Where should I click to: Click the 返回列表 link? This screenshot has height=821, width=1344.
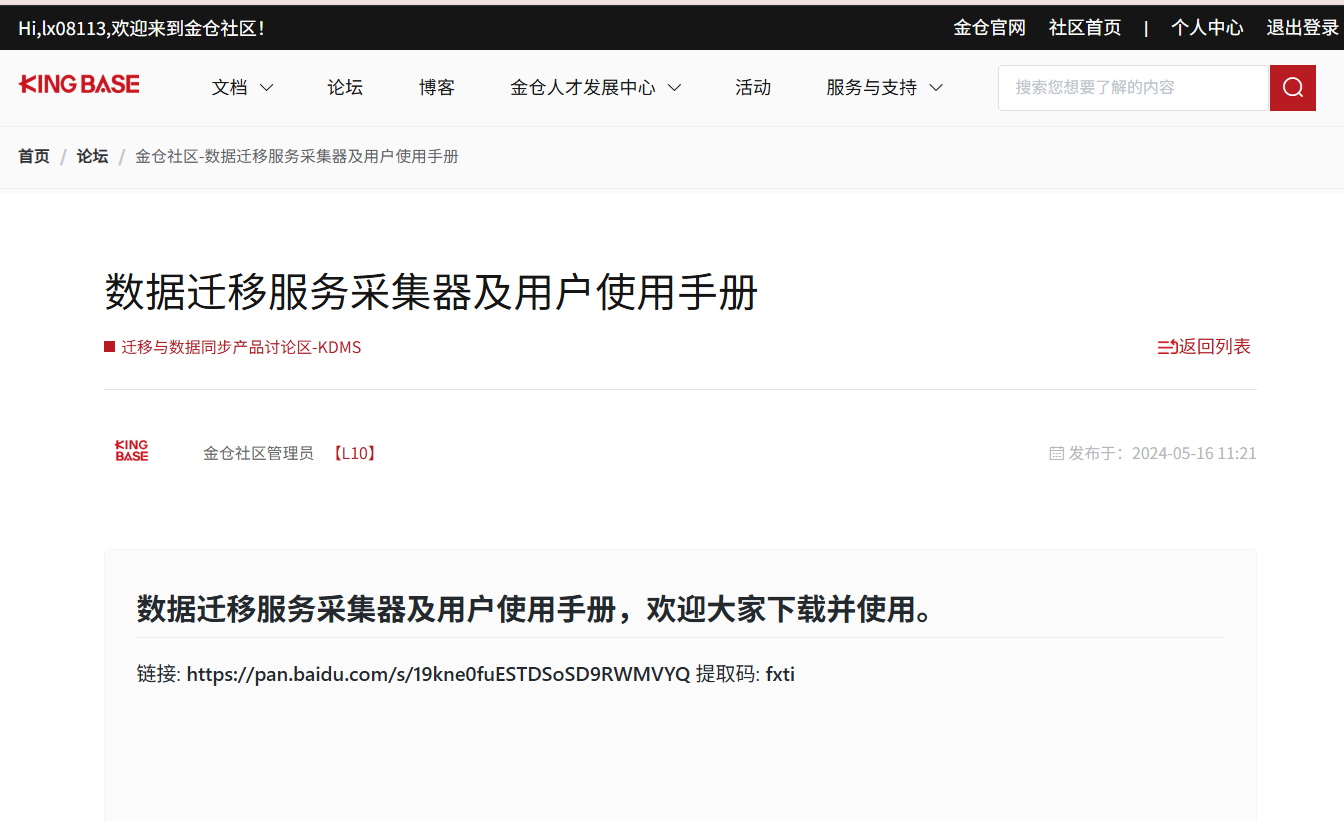coord(1215,347)
